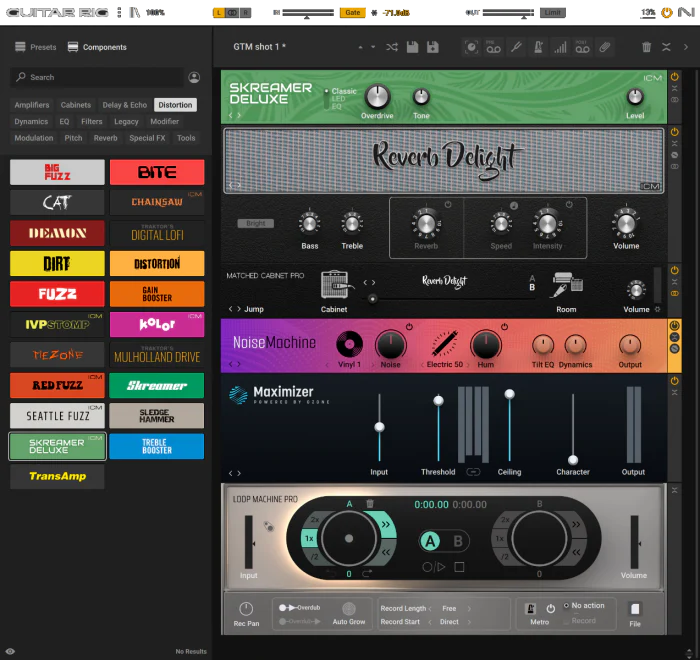Screen dimensions: 700x660
Task: Click the Loop Machine Rec Pan knob
Action: [246, 609]
